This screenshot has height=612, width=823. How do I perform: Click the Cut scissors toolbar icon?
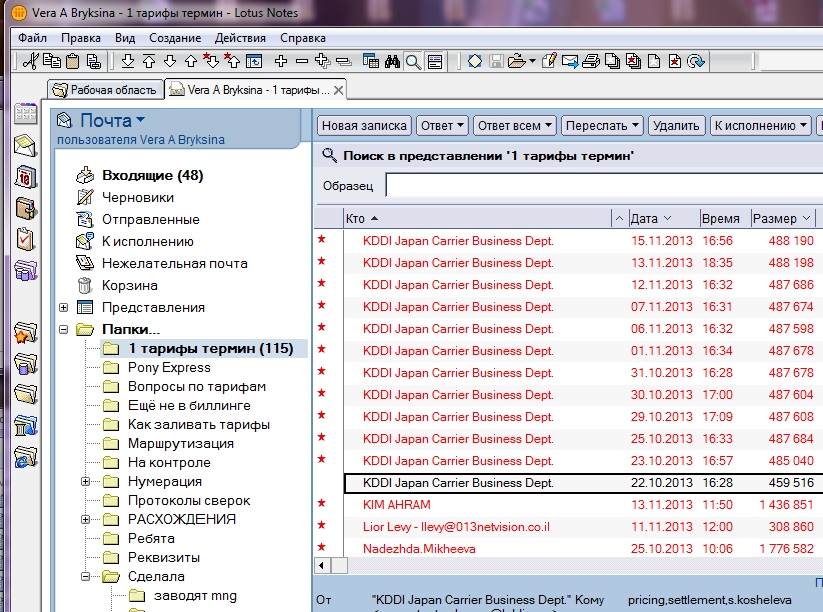[x=31, y=61]
